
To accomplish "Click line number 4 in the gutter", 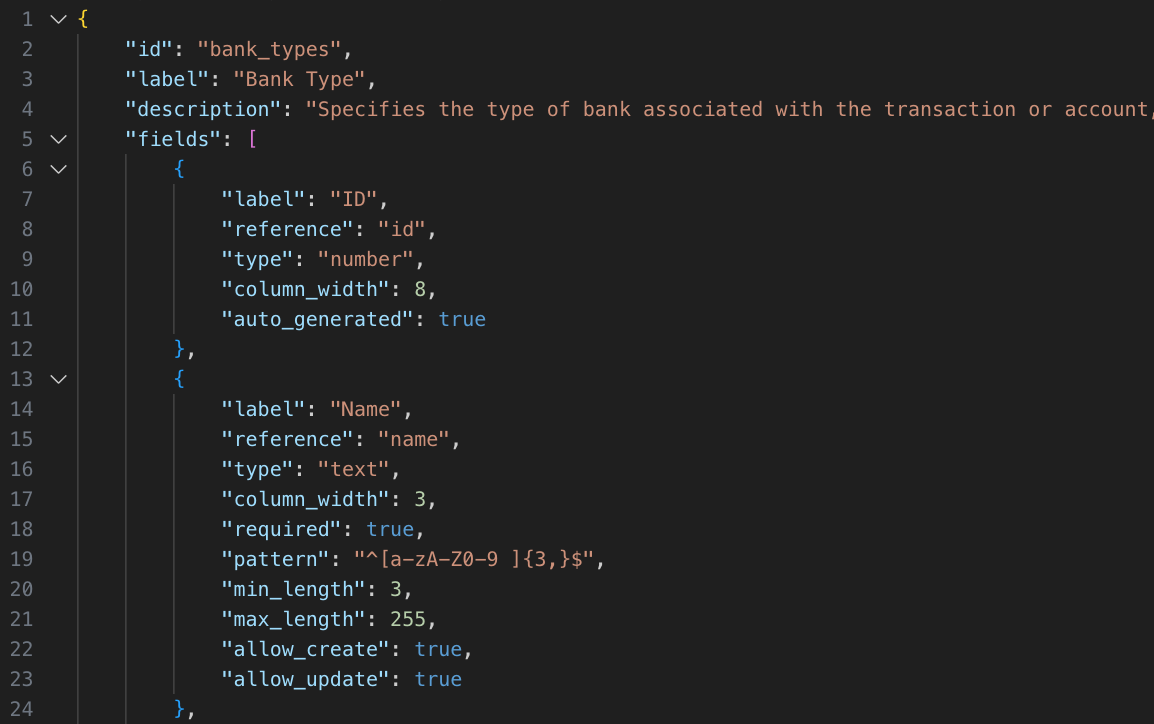I will point(27,109).
